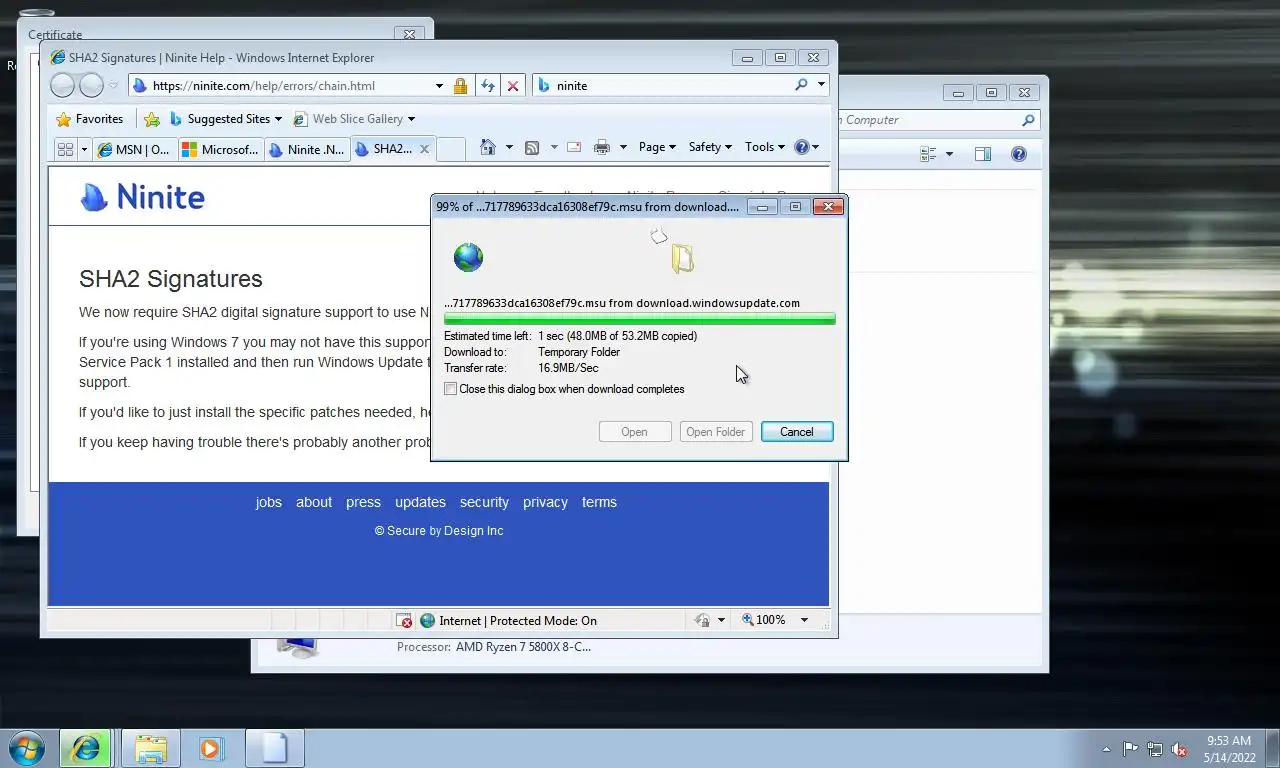Click the Internet zone globe icon in status bar
This screenshot has height=768, width=1280.
428,621
